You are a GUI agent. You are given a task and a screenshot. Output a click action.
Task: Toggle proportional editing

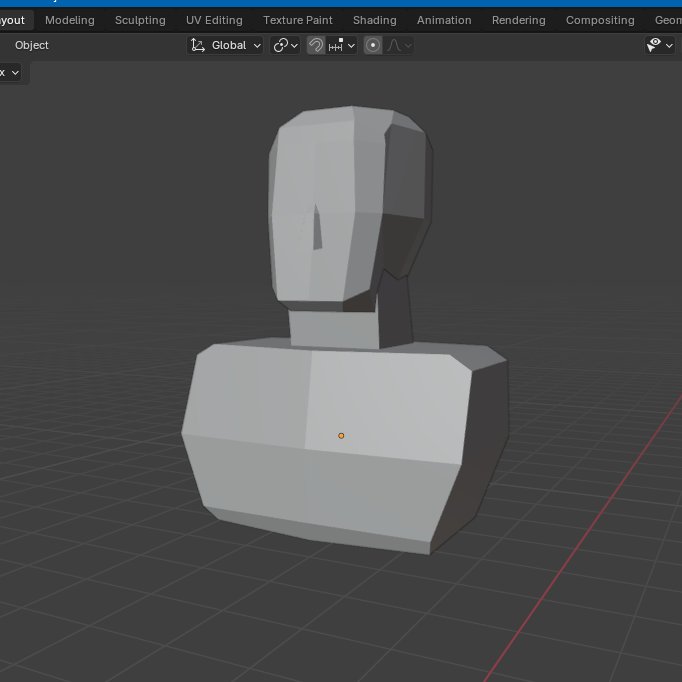373,45
